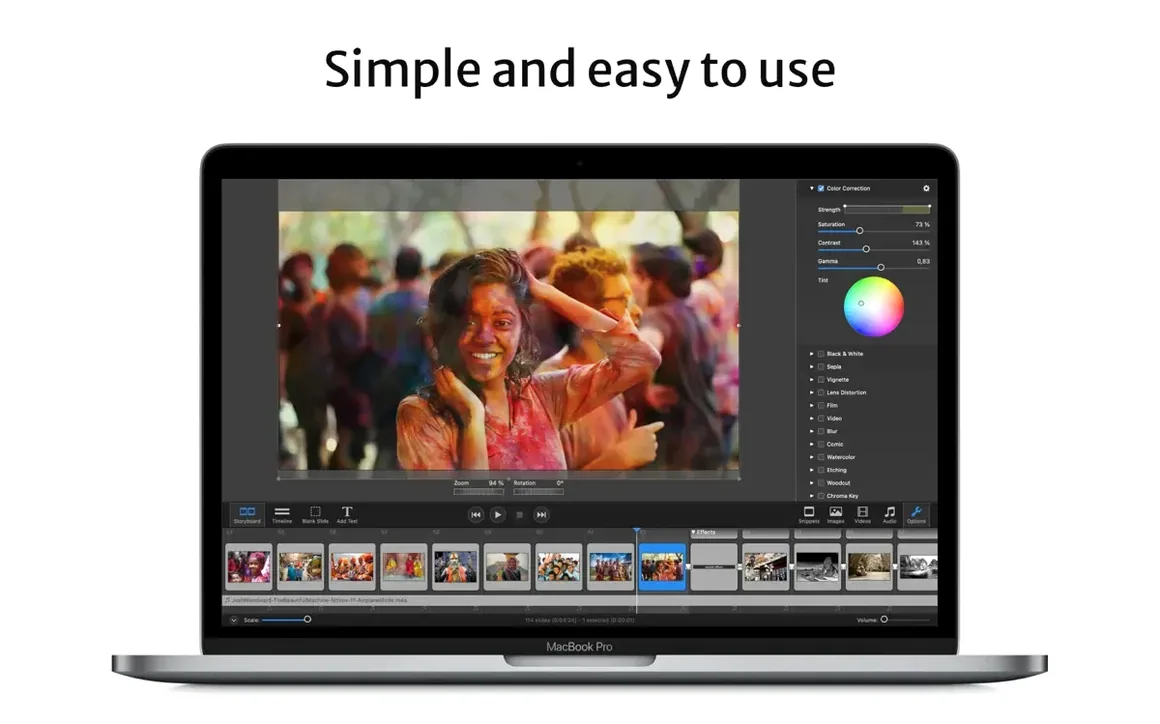Open the Videos browser
1160x724 pixels.
click(x=863, y=515)
